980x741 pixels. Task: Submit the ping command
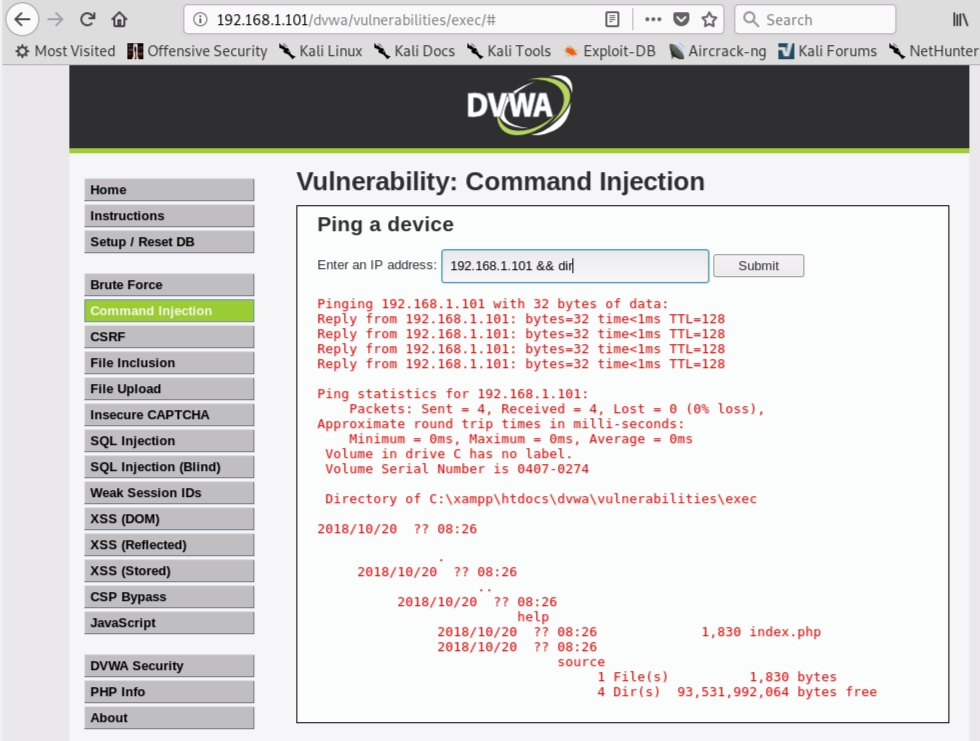759,266
